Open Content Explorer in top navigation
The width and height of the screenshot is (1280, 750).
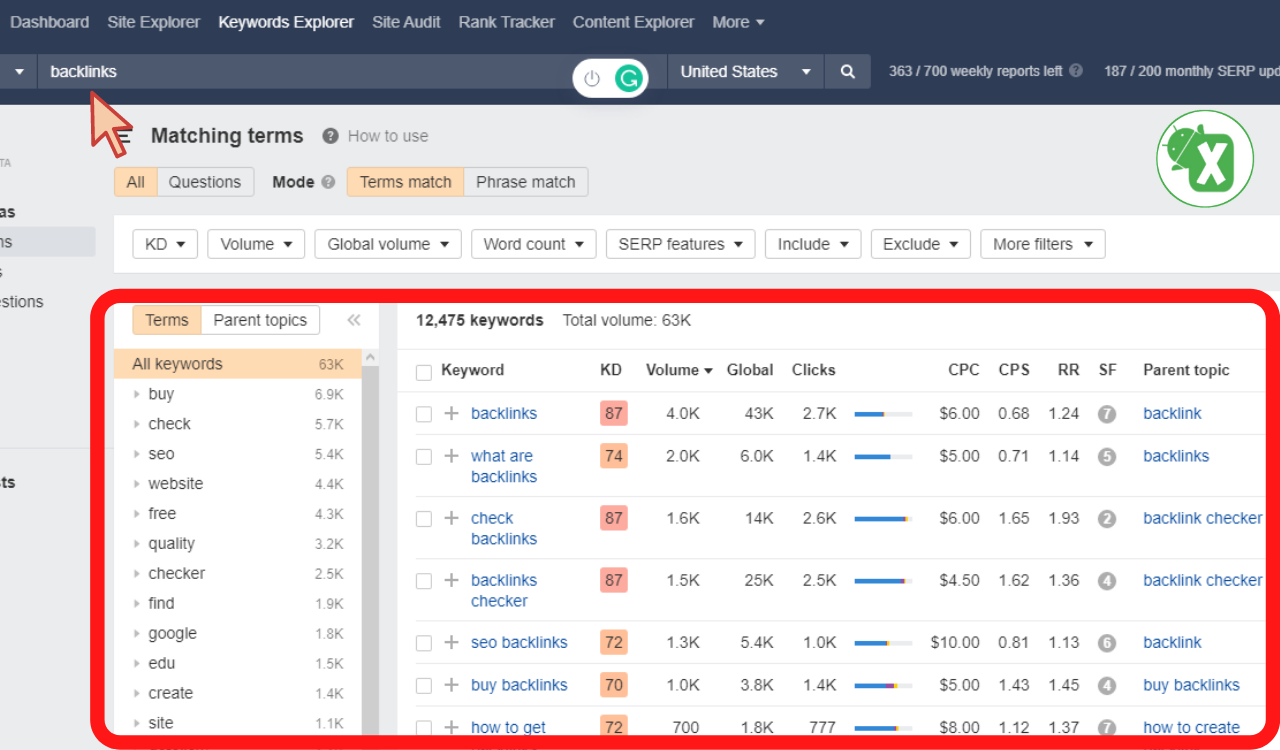click(x=633, y=22)
